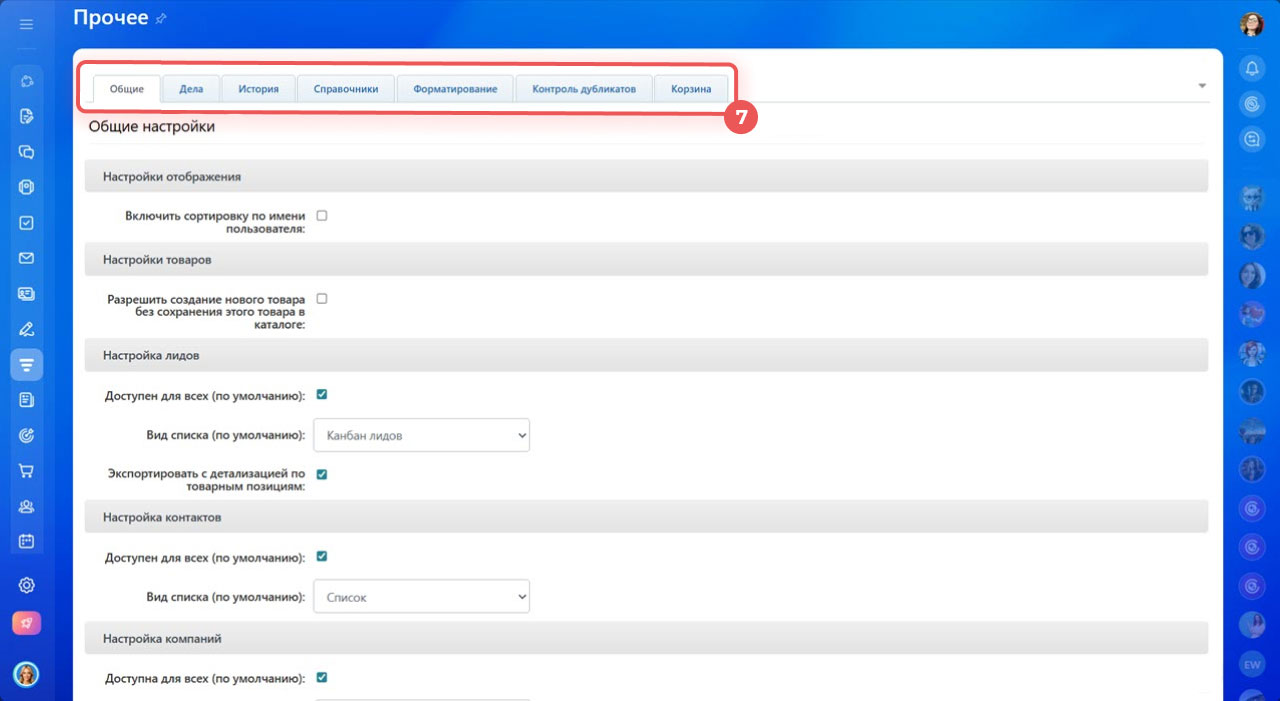Open the mail envelope icon in sidebar
The image size is (1280, 701).
(27, 258)
